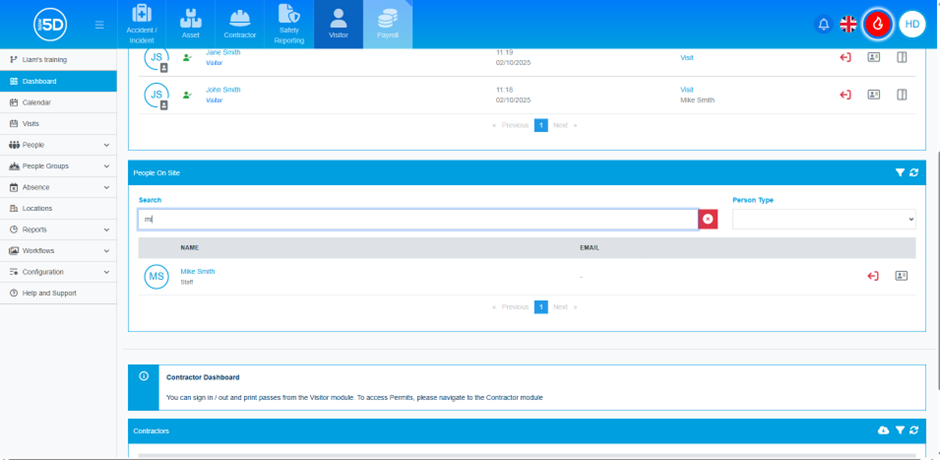Expand the Configuration sidebar menu
Screen dimensions: 940x460
click(x=58, y=272)
